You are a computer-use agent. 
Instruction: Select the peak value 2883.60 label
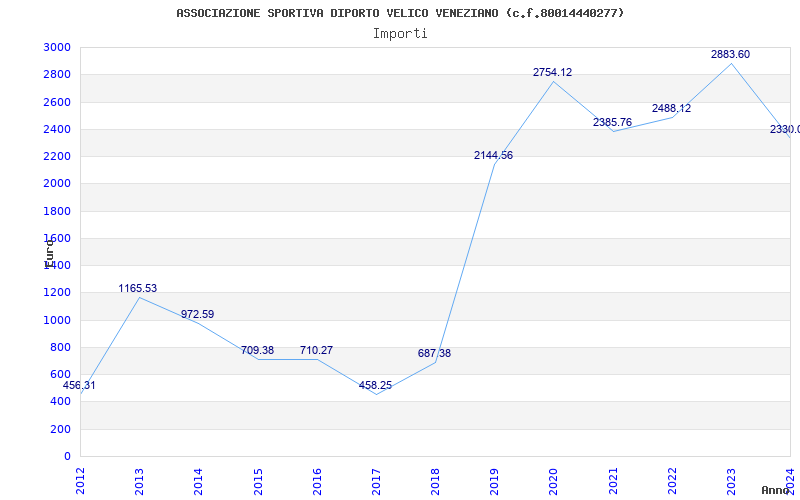click(x=731, y=54)
